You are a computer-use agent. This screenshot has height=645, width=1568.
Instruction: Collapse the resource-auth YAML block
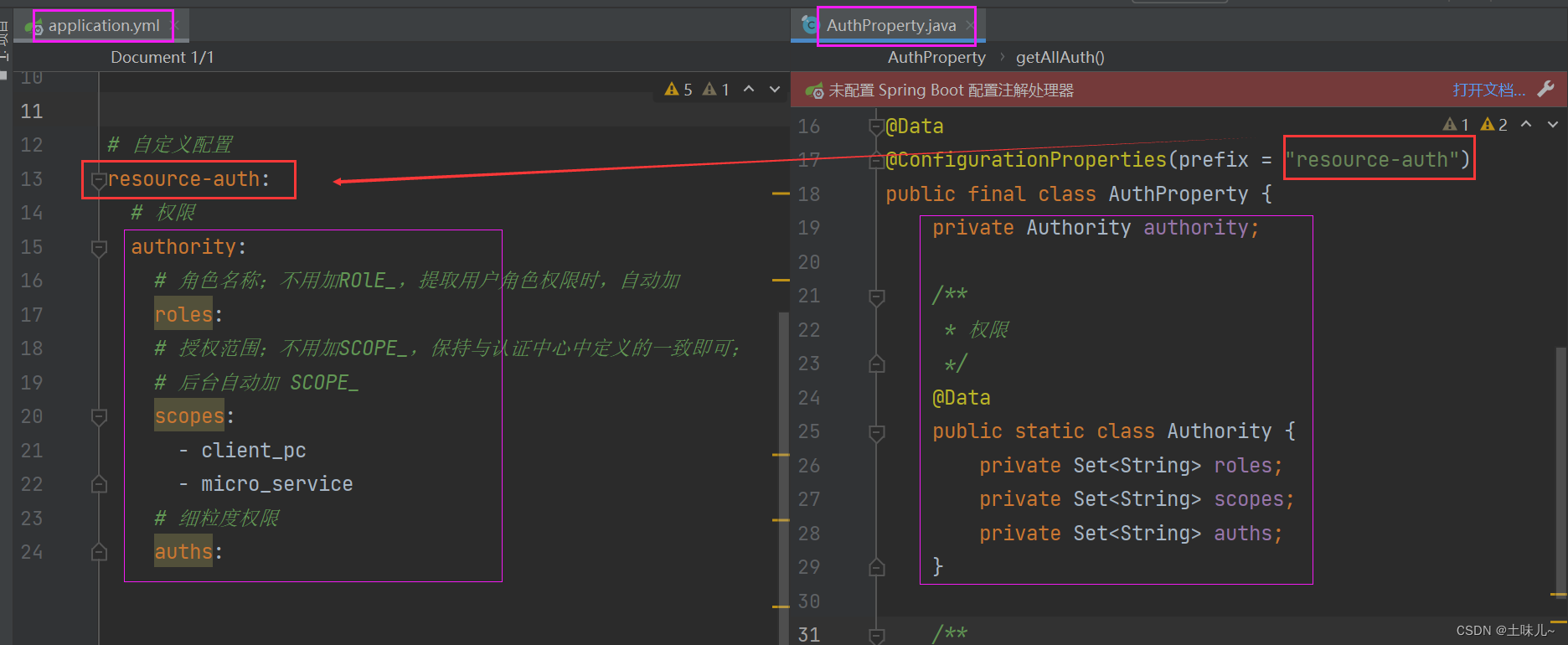point(99,179)
